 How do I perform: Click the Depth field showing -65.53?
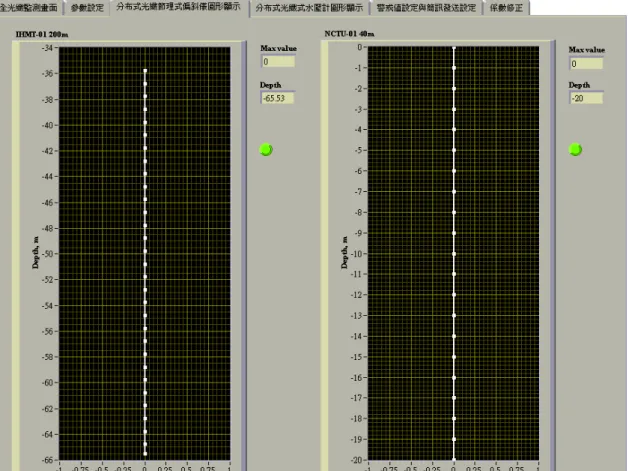278,98
